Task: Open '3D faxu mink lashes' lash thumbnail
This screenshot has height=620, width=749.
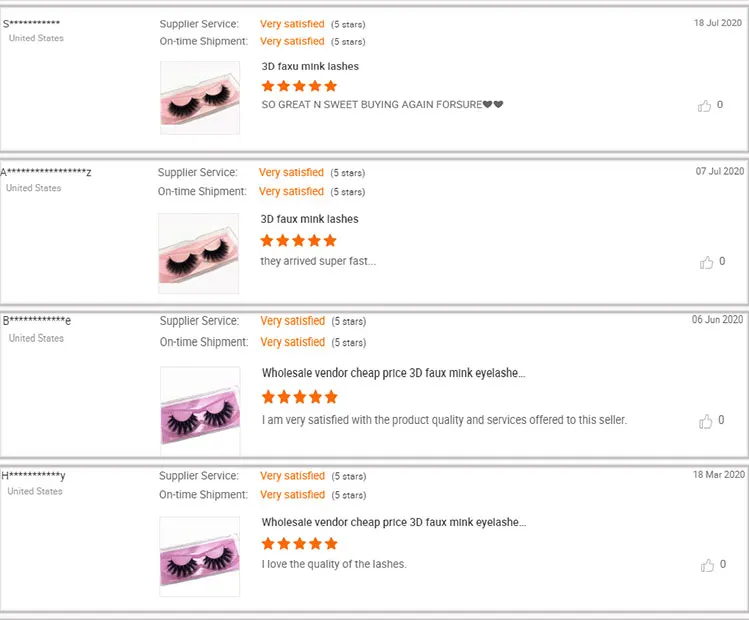Action: tap(200, 98)
